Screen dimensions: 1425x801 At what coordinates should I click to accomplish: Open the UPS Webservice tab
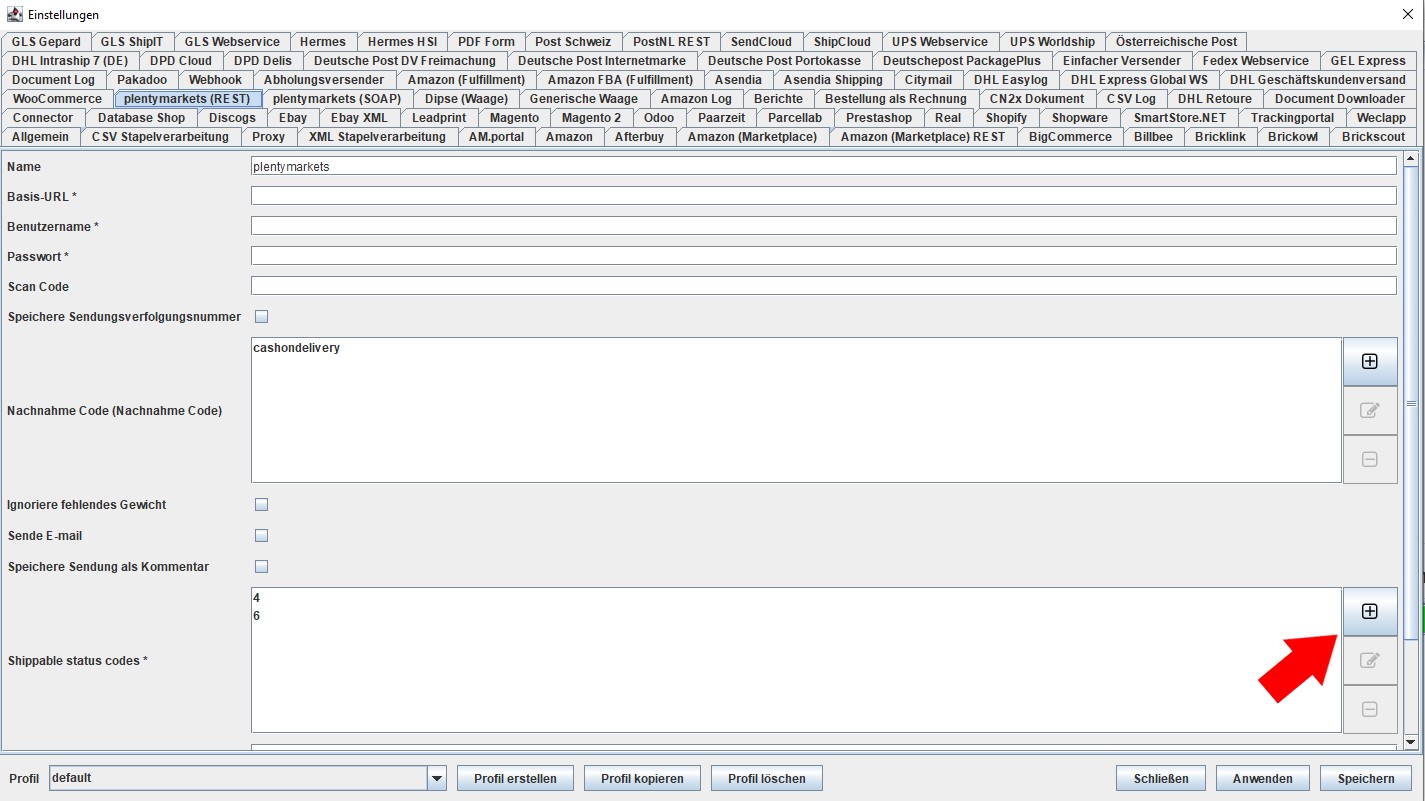940,42
